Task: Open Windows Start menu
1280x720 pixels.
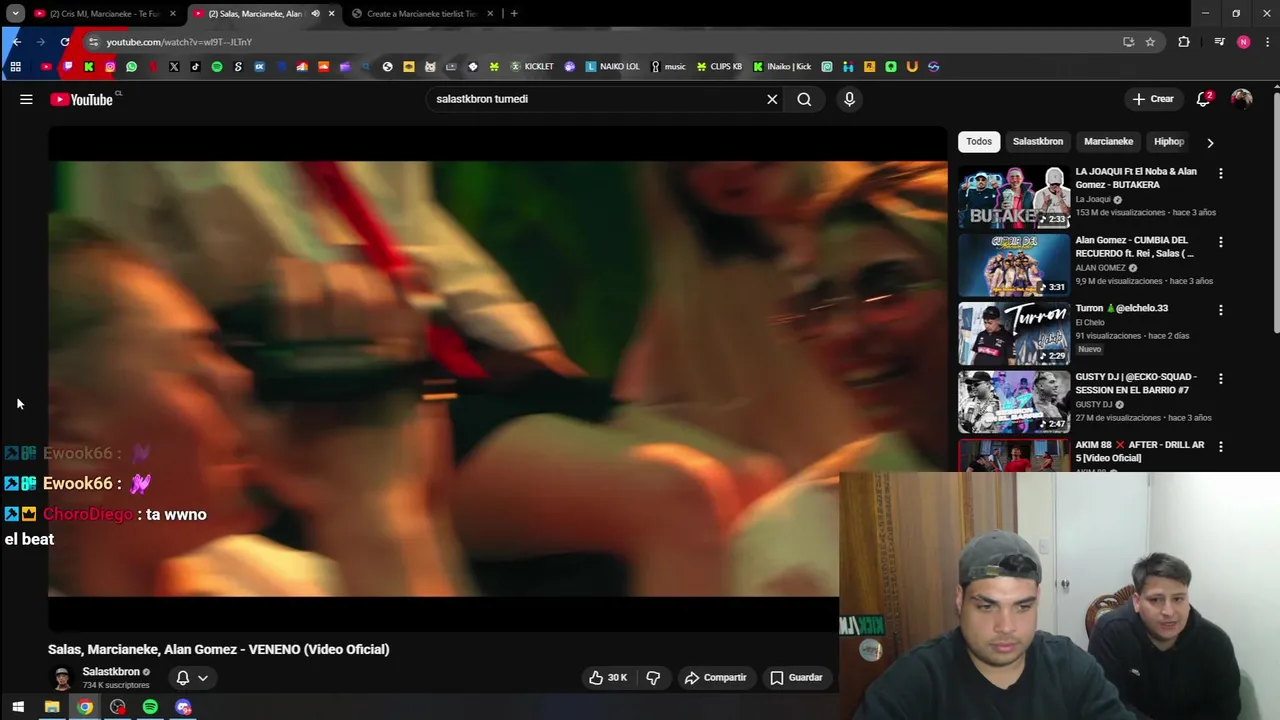Action: tap(18, 707)
